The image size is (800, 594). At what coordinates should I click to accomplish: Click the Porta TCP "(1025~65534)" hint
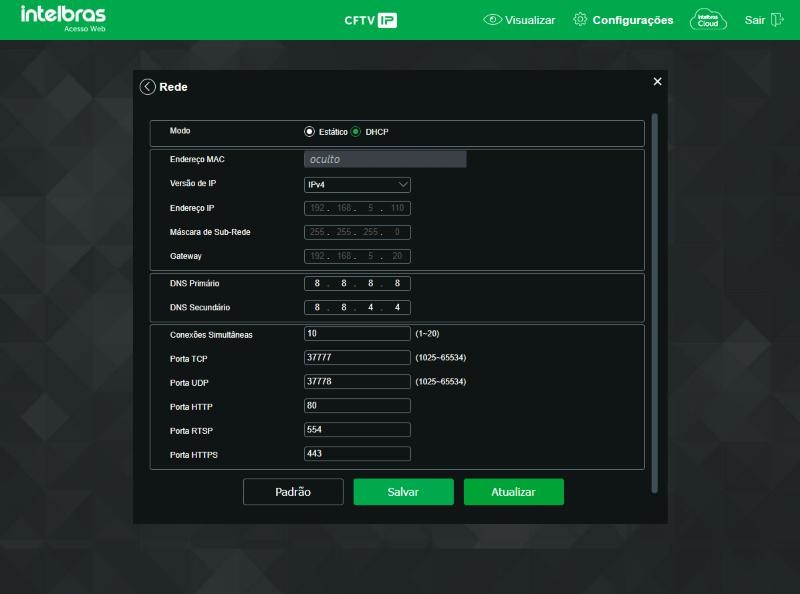pos(441,357)
